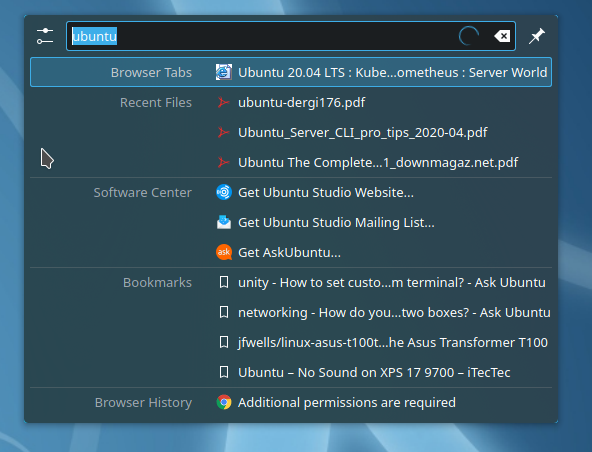
Task: Open Ubuntu The Complete...downmagaz.net.pdf
Action: point(378,163)
